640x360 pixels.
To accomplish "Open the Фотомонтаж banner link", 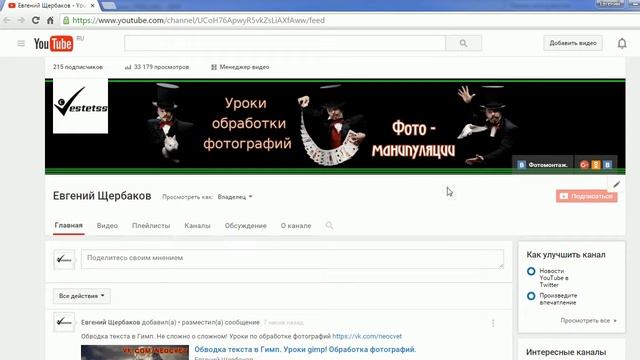I will (543, 164).
